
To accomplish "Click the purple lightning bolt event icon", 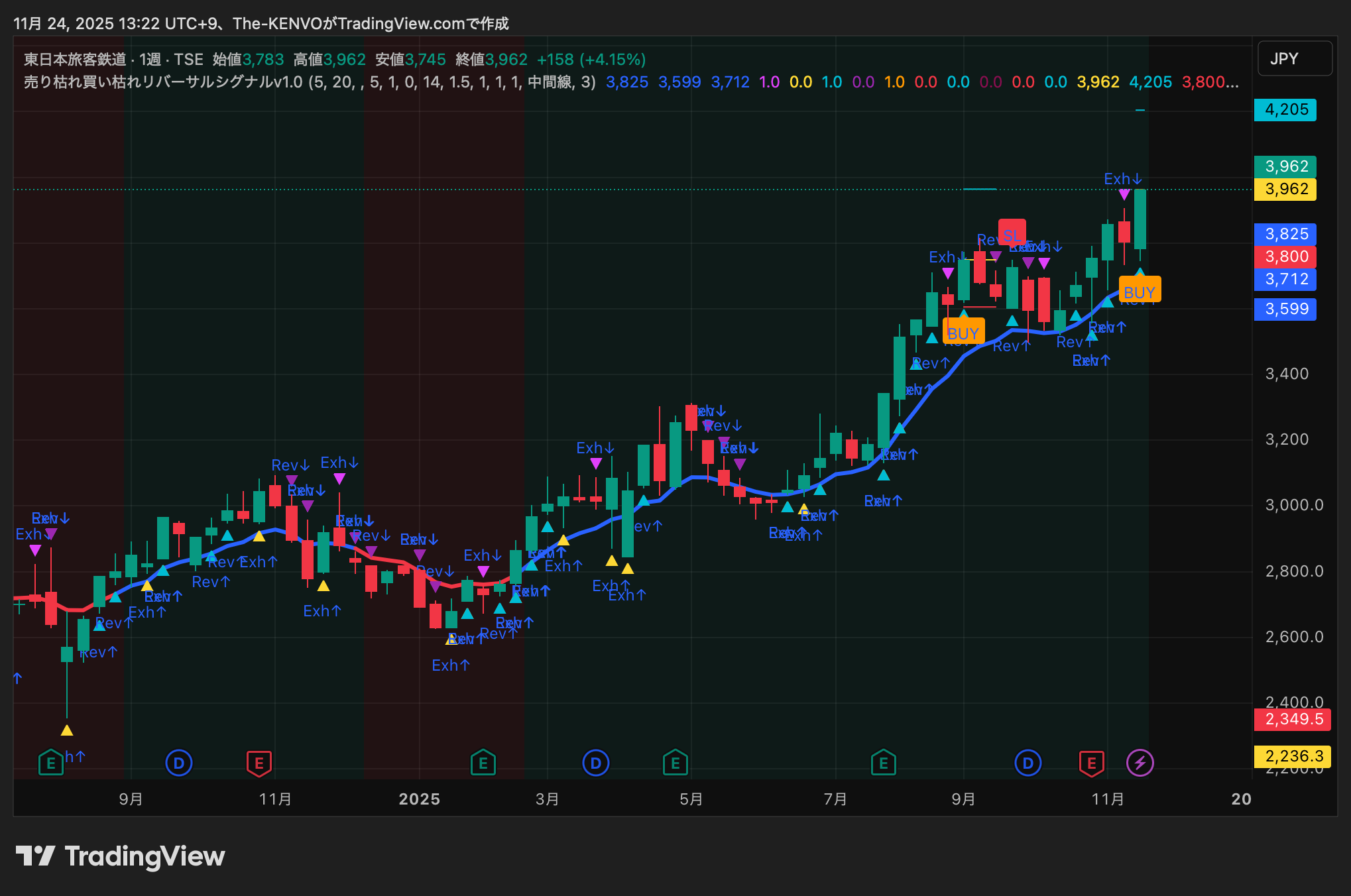I will tap(1140, 763).
